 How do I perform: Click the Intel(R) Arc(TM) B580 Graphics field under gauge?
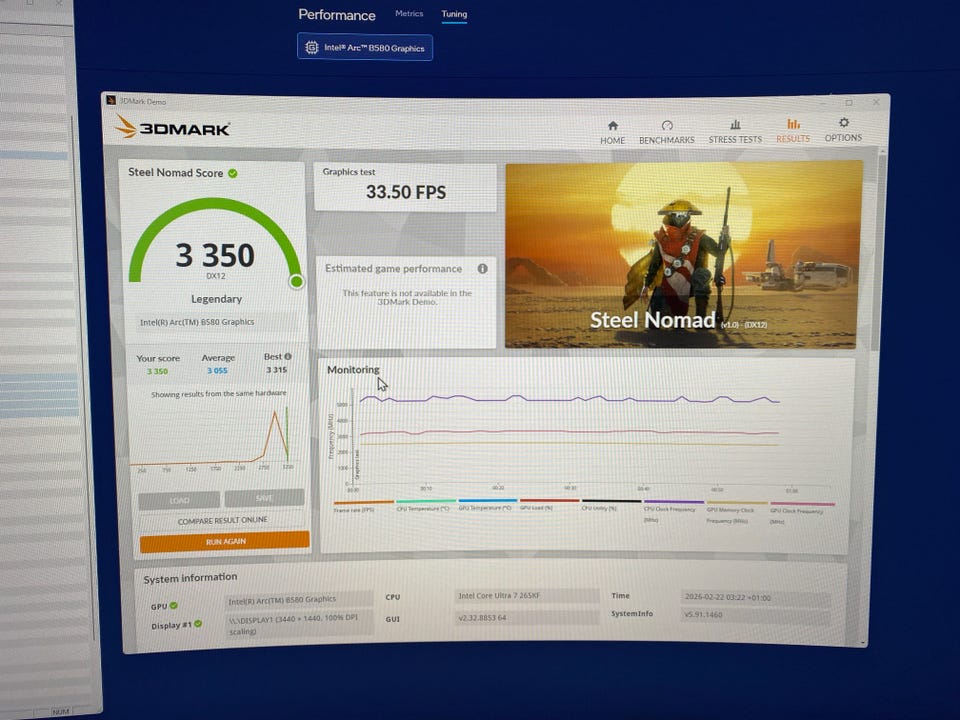[216, 322]
